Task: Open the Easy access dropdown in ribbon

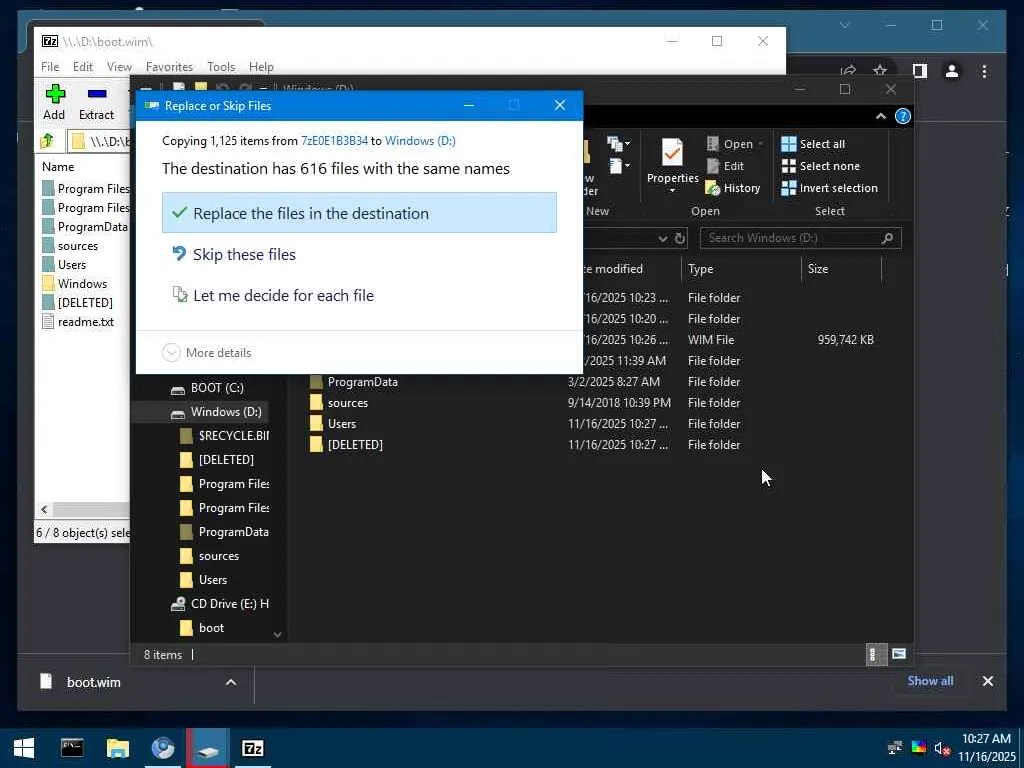Action: pos(618,166)
